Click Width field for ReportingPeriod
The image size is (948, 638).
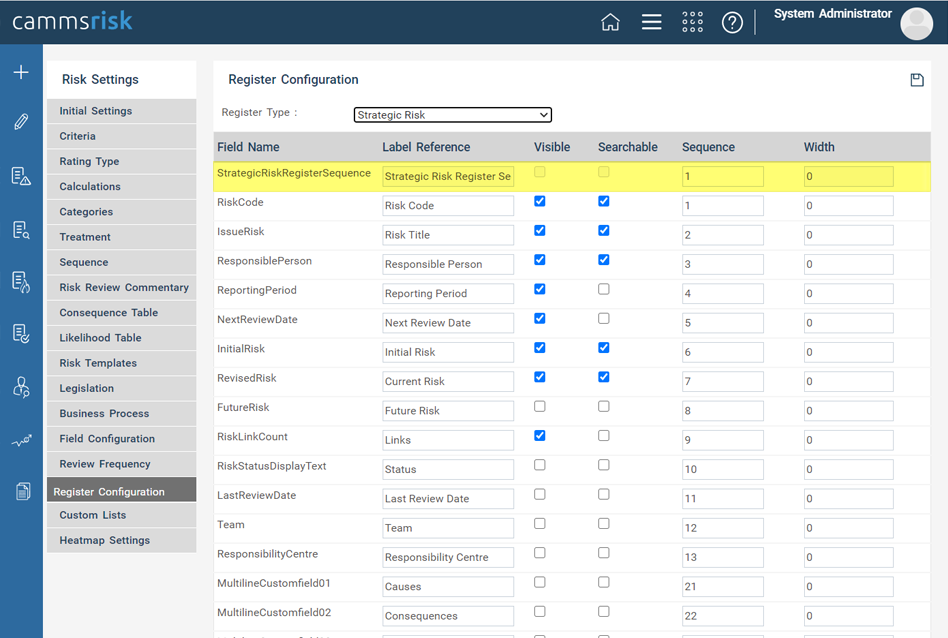click(x=848, y=293)
